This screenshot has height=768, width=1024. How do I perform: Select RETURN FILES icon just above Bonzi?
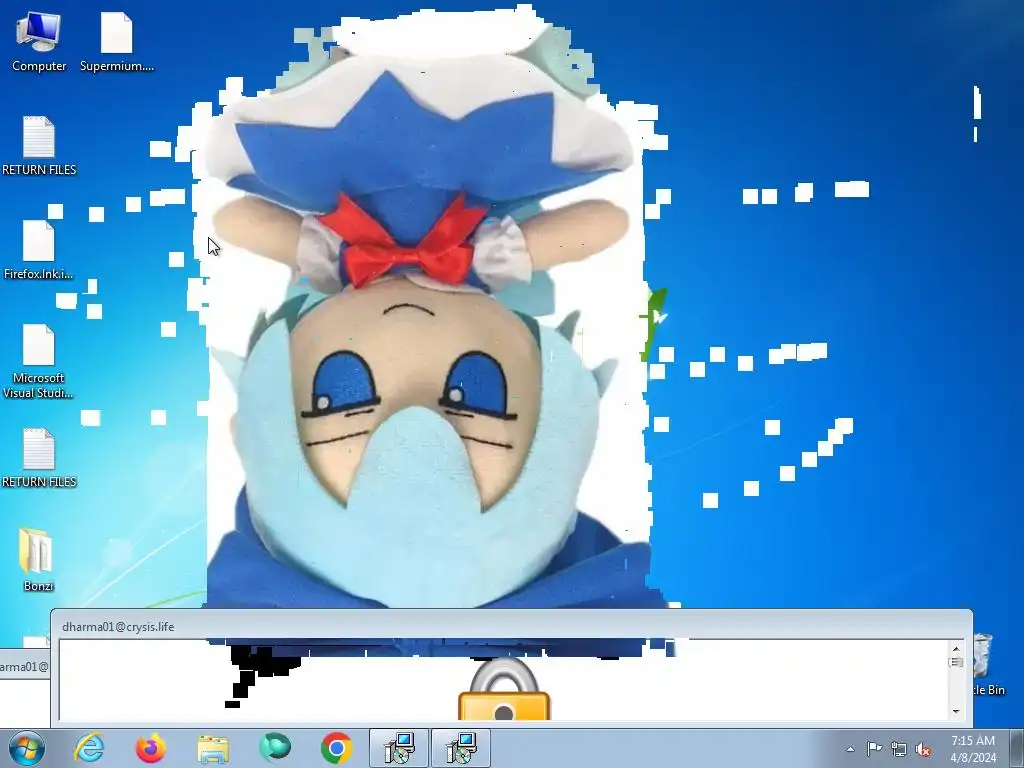[x=39, y=458]
